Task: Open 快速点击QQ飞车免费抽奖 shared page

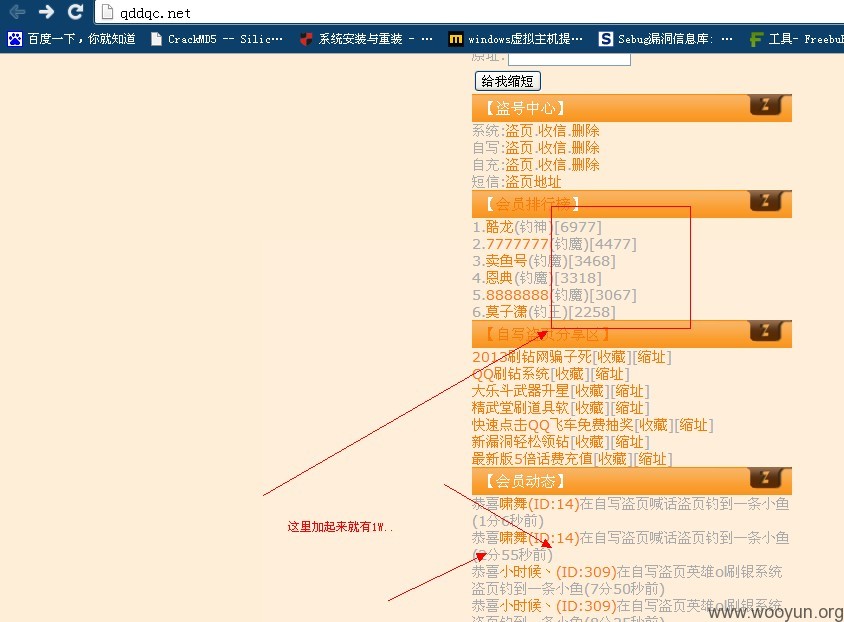Action: pyautogui.click(x=553, y=425)
